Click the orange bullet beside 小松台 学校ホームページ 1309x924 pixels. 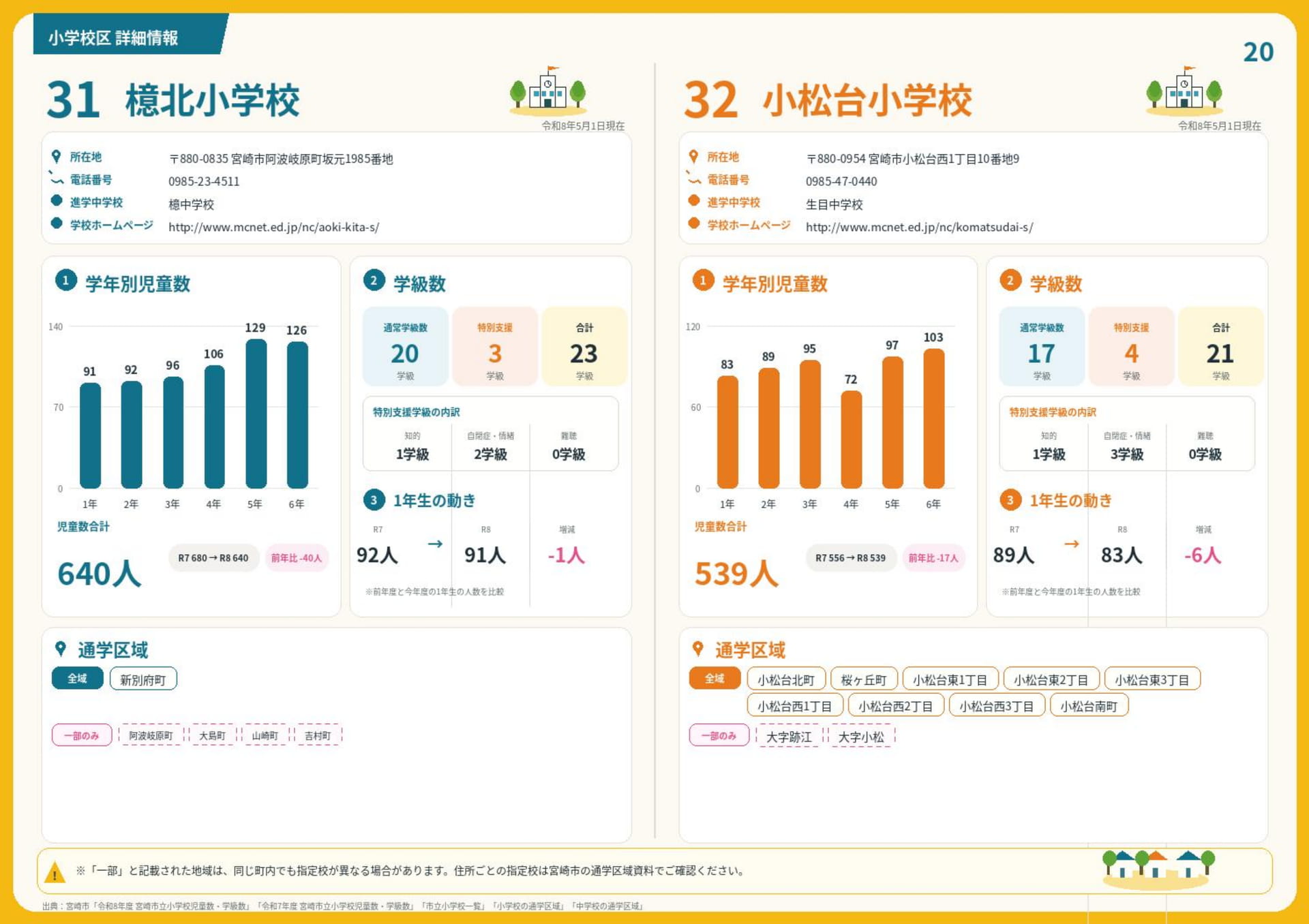pos(694,223)
